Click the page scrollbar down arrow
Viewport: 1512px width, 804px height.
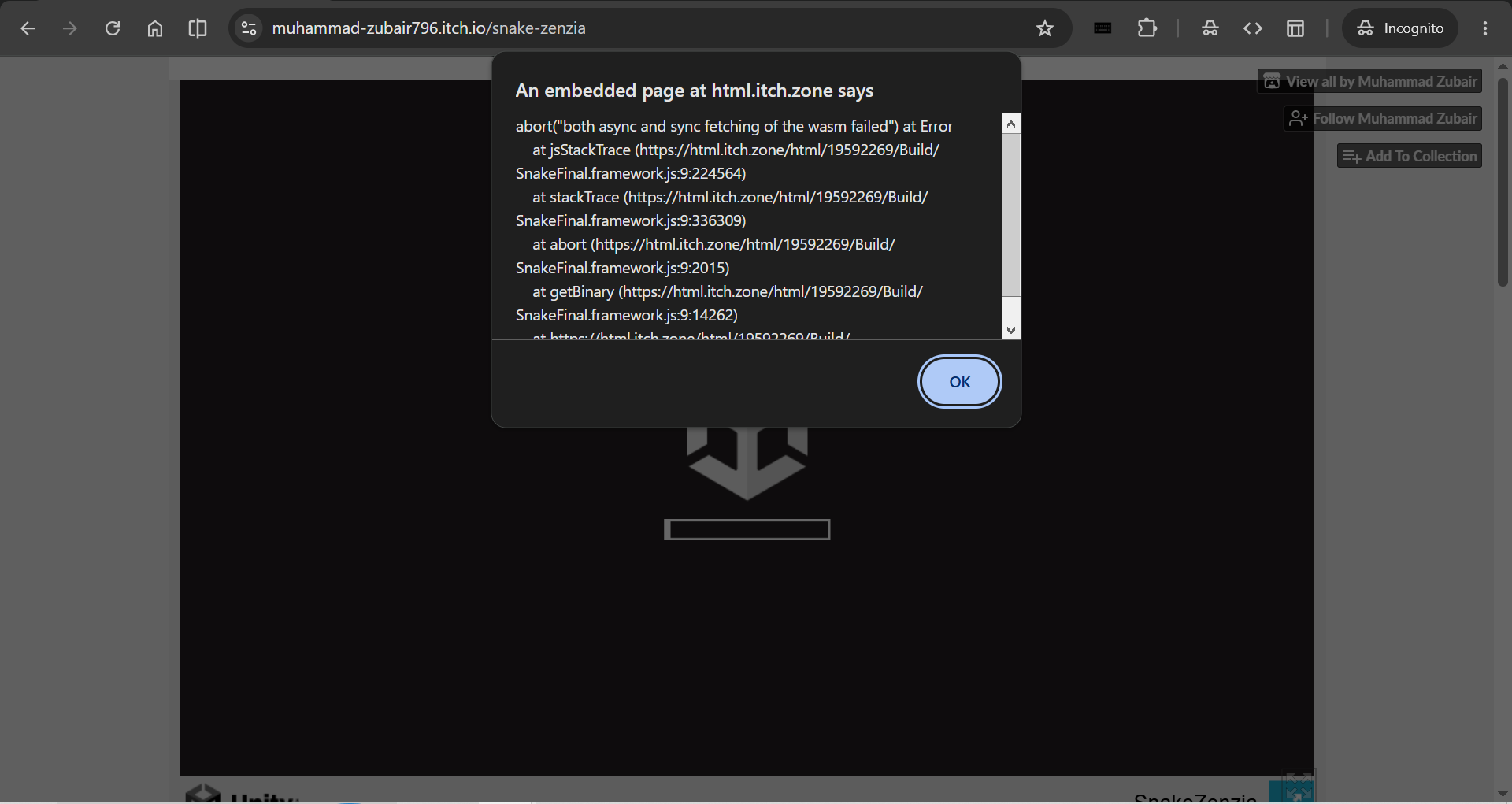click(1503, 794)
